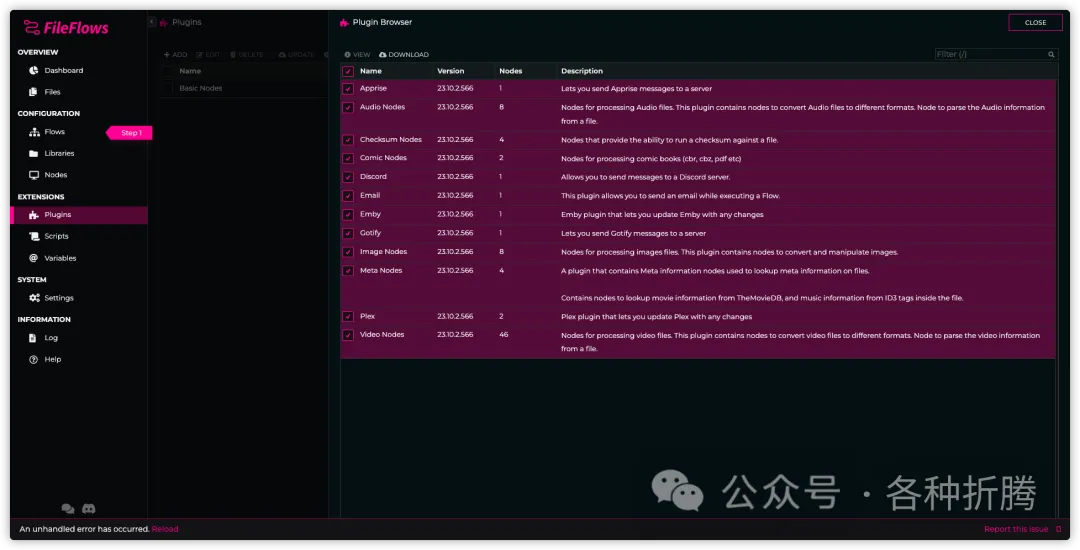Click the Gotify description text
This screenshot has height=550, width=1080.
633,233
